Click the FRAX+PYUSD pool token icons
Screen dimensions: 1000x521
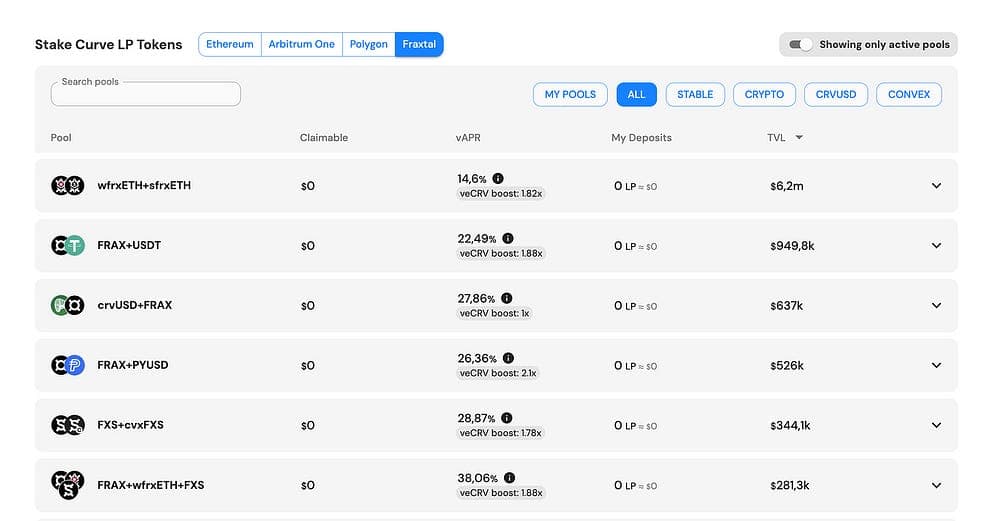[68, 365]
